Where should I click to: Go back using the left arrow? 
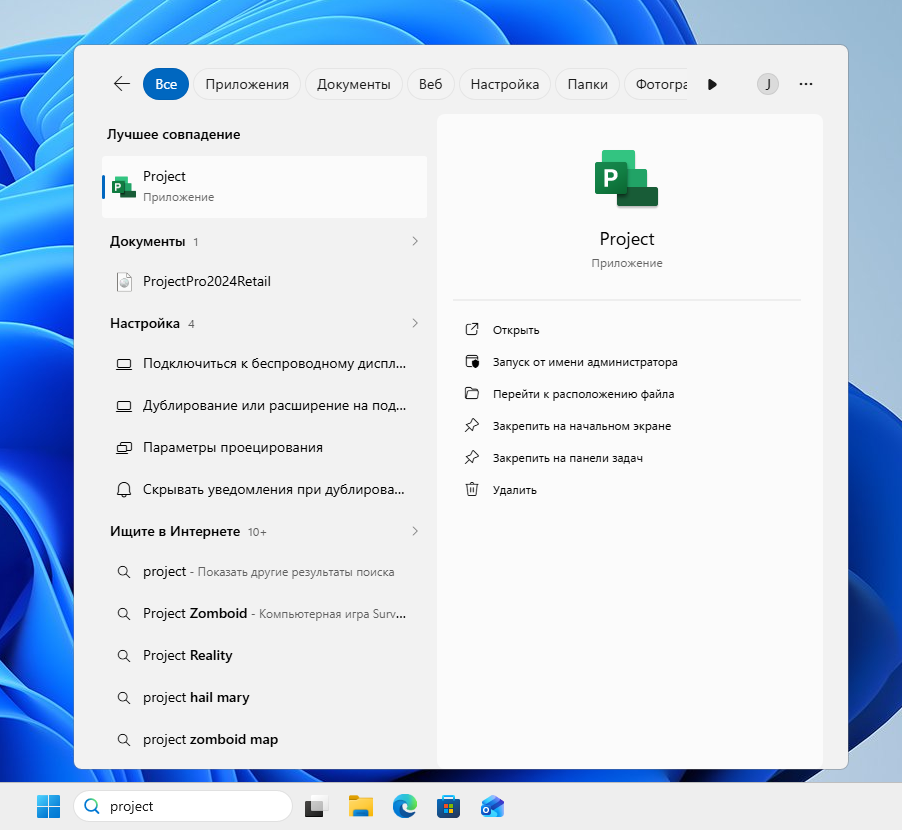click(x=121, y=84)
